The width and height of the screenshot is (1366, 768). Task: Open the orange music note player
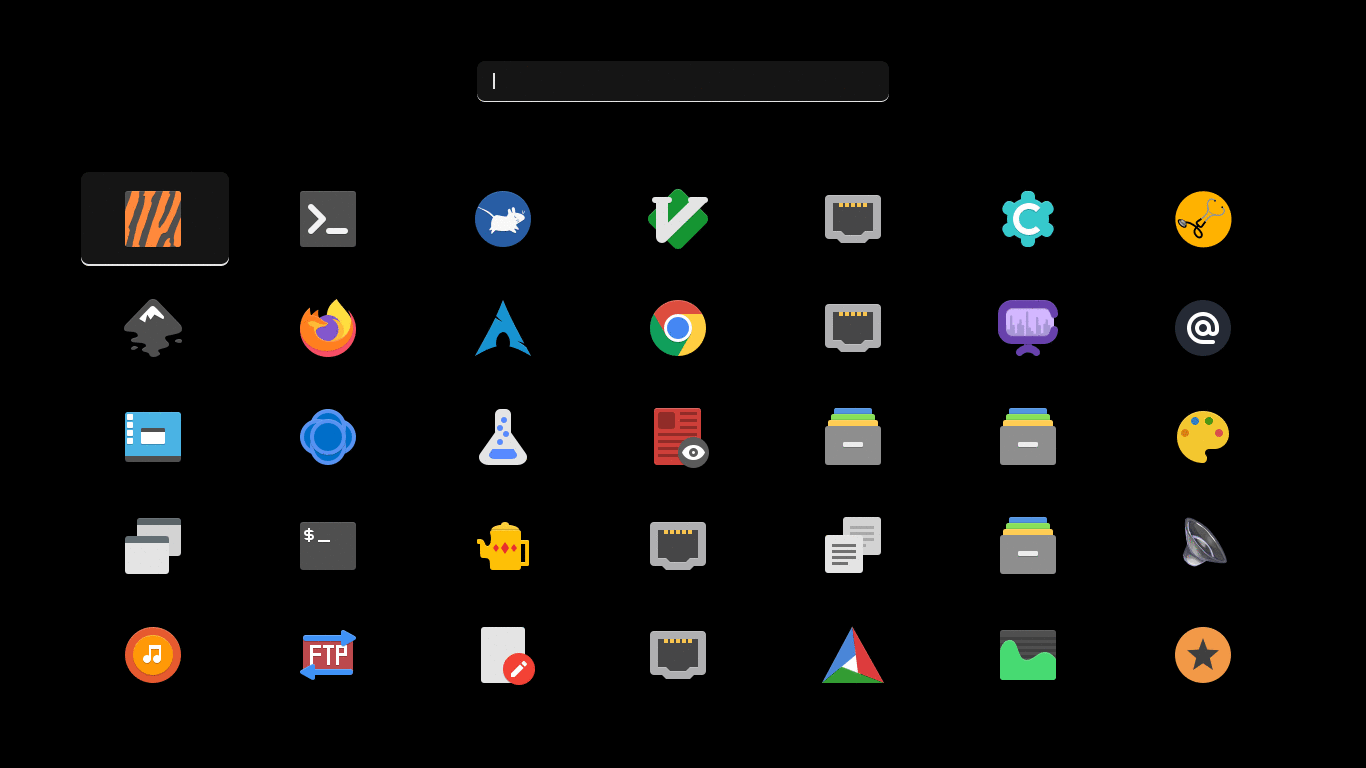[x=153, y=655]
